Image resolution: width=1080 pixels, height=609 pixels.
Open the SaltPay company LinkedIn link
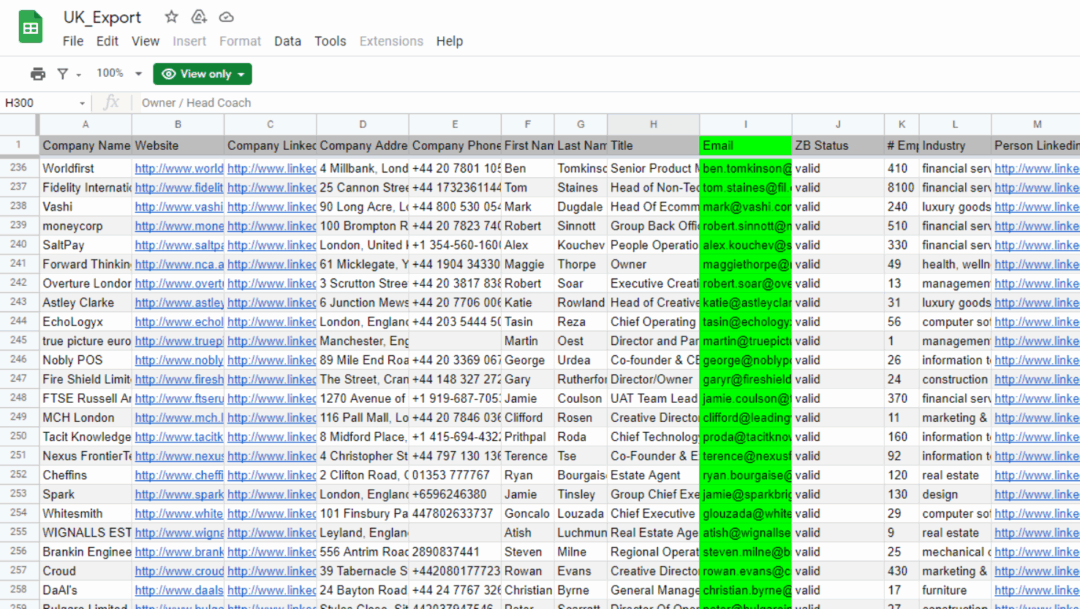click(x=271, y=245)
